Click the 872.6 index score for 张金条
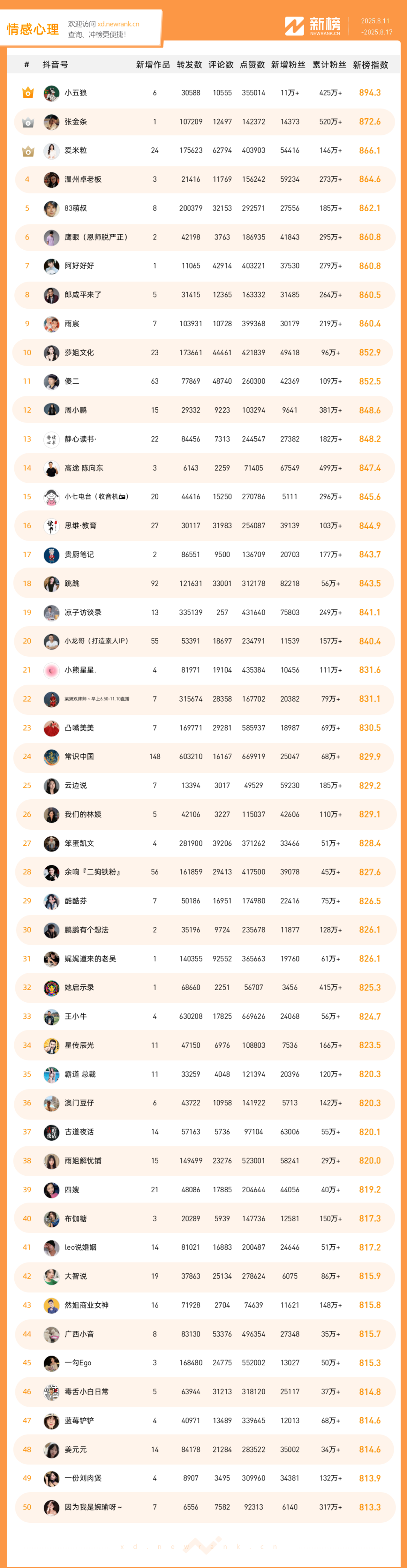407x1568 pixels. pos(370,122)
